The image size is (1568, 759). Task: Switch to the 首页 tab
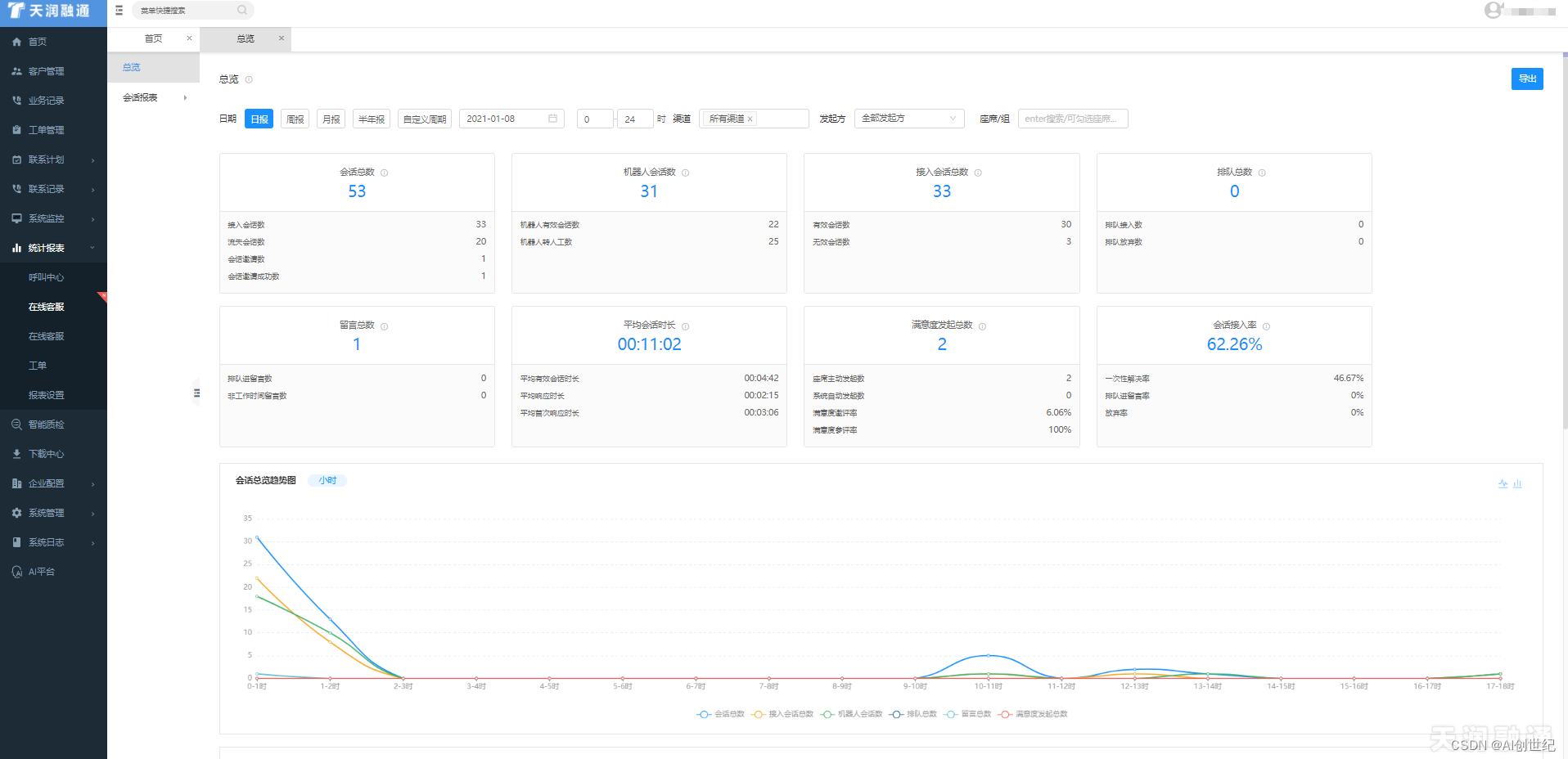(153, 38)
